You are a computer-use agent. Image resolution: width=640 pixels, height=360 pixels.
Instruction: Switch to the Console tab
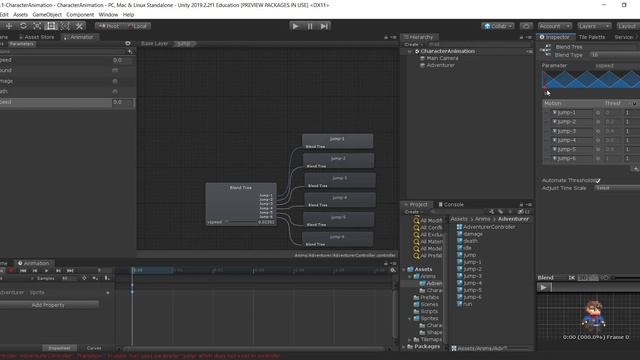coord(451,204)
